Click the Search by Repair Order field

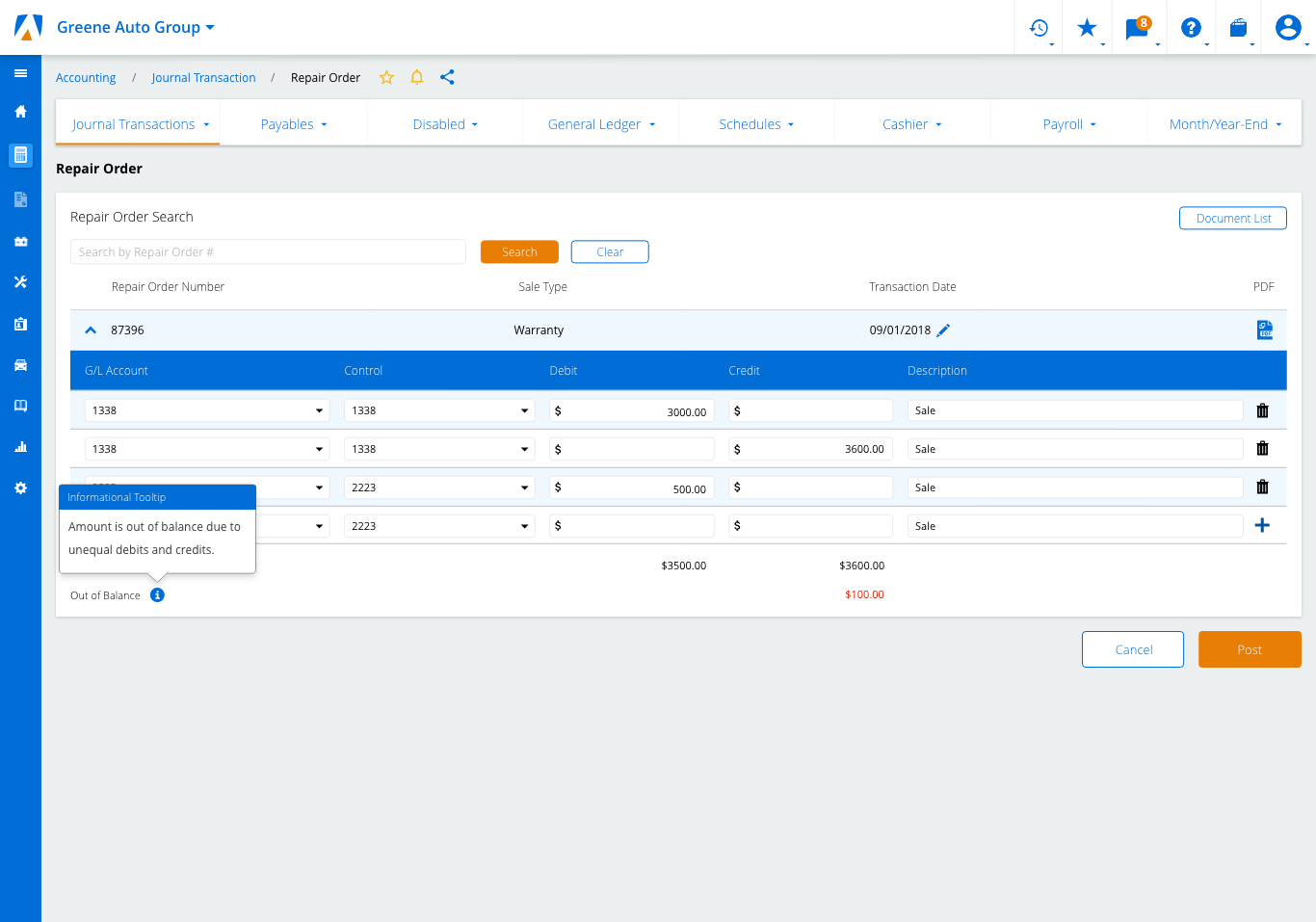268,252
